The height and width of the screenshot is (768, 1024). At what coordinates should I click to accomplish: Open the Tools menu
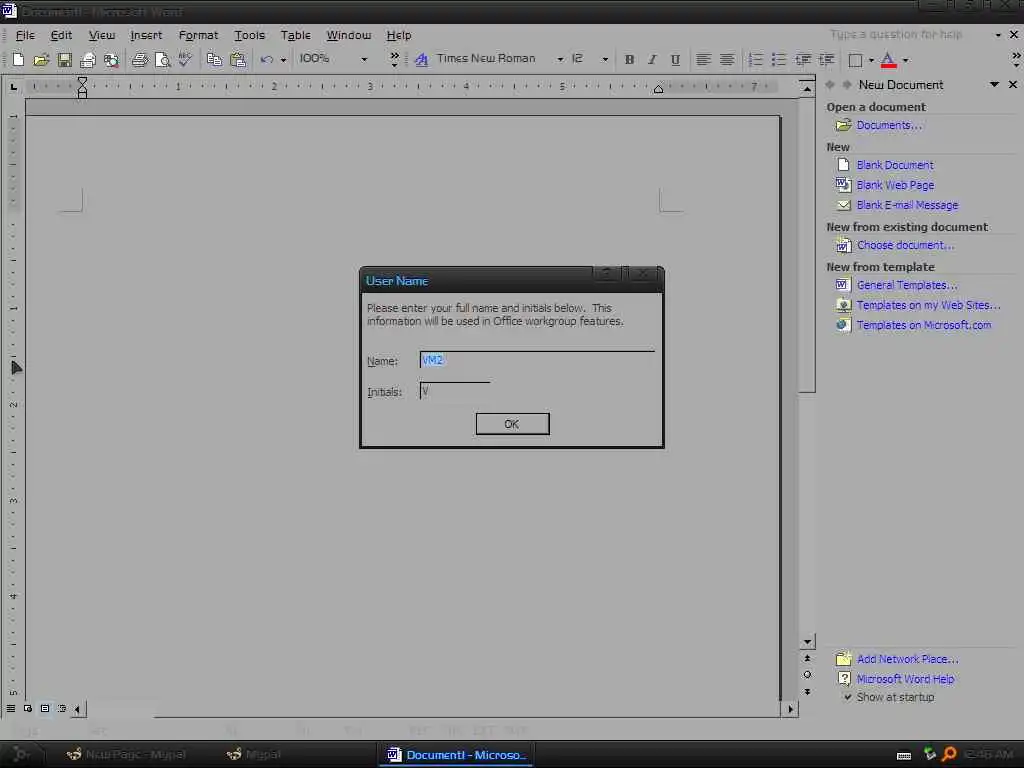(x=249, y=35)
